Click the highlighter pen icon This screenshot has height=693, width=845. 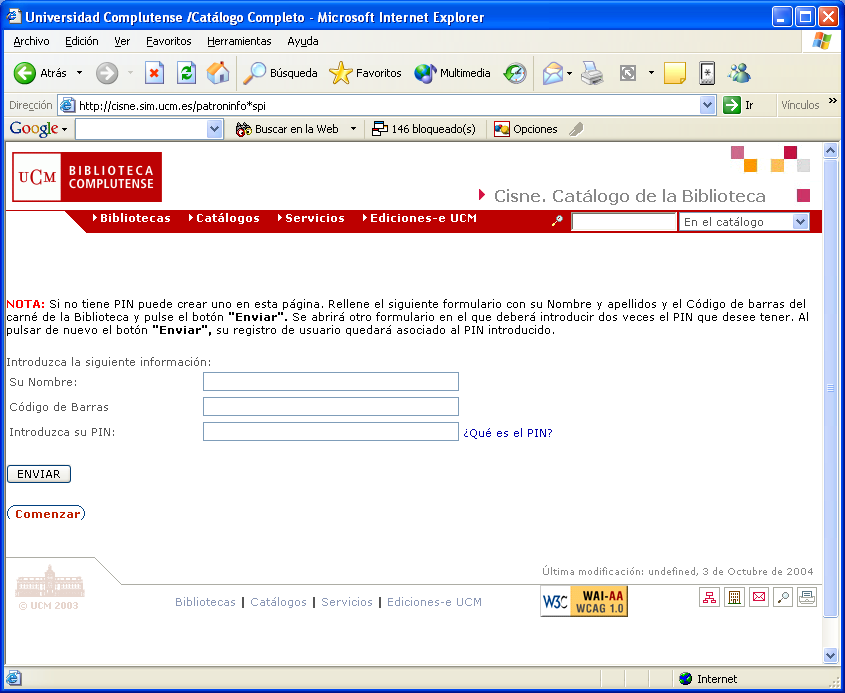576,129
